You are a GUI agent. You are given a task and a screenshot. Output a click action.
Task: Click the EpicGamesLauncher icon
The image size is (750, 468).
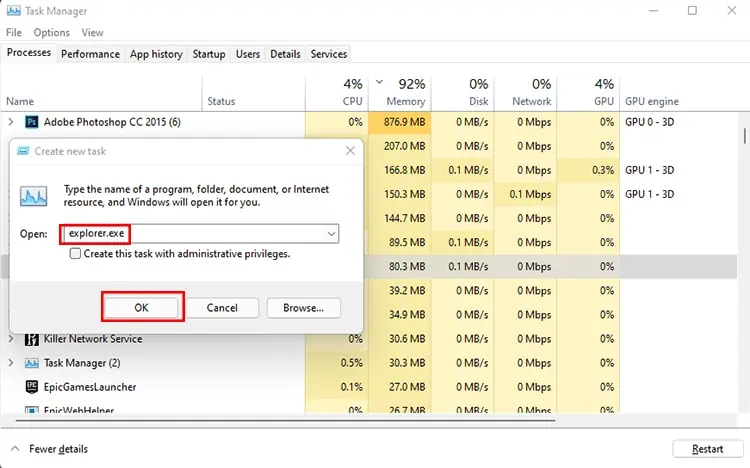click(32, 387)
